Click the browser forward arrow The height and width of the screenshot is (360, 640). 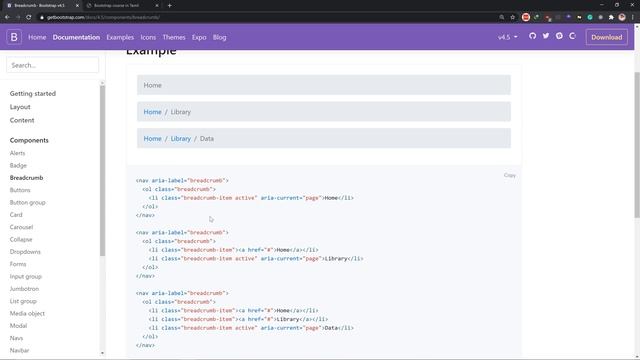click(x=18, y=17)
